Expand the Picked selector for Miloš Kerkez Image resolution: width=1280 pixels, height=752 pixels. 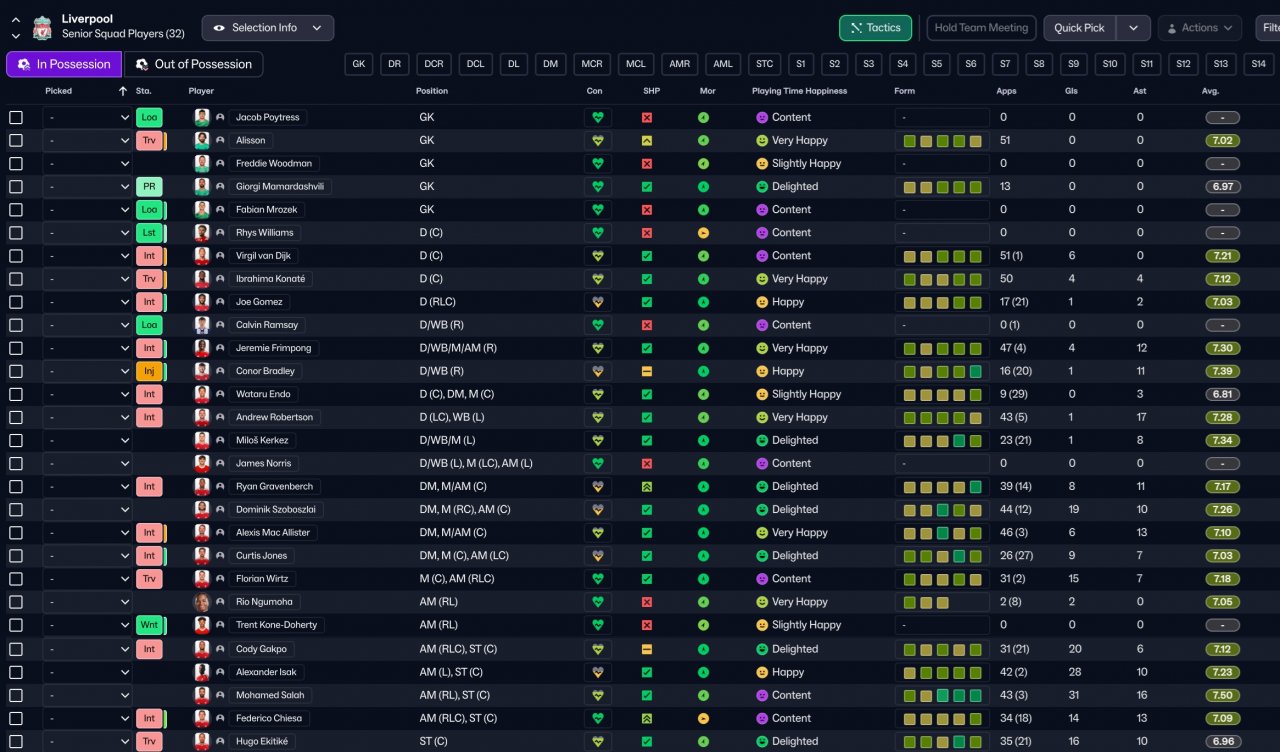click(87, 441)
